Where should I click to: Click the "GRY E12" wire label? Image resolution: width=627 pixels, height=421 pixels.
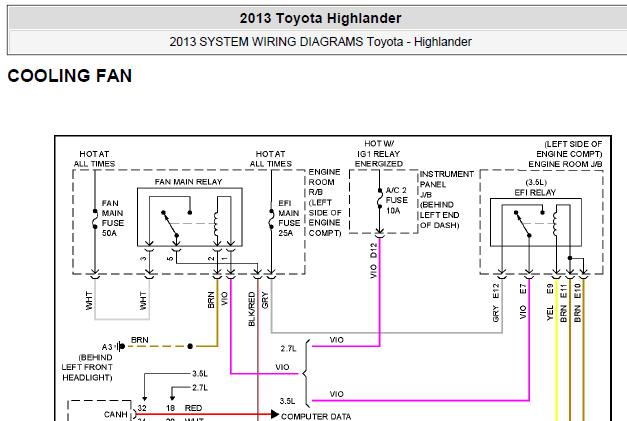(496, 302)
